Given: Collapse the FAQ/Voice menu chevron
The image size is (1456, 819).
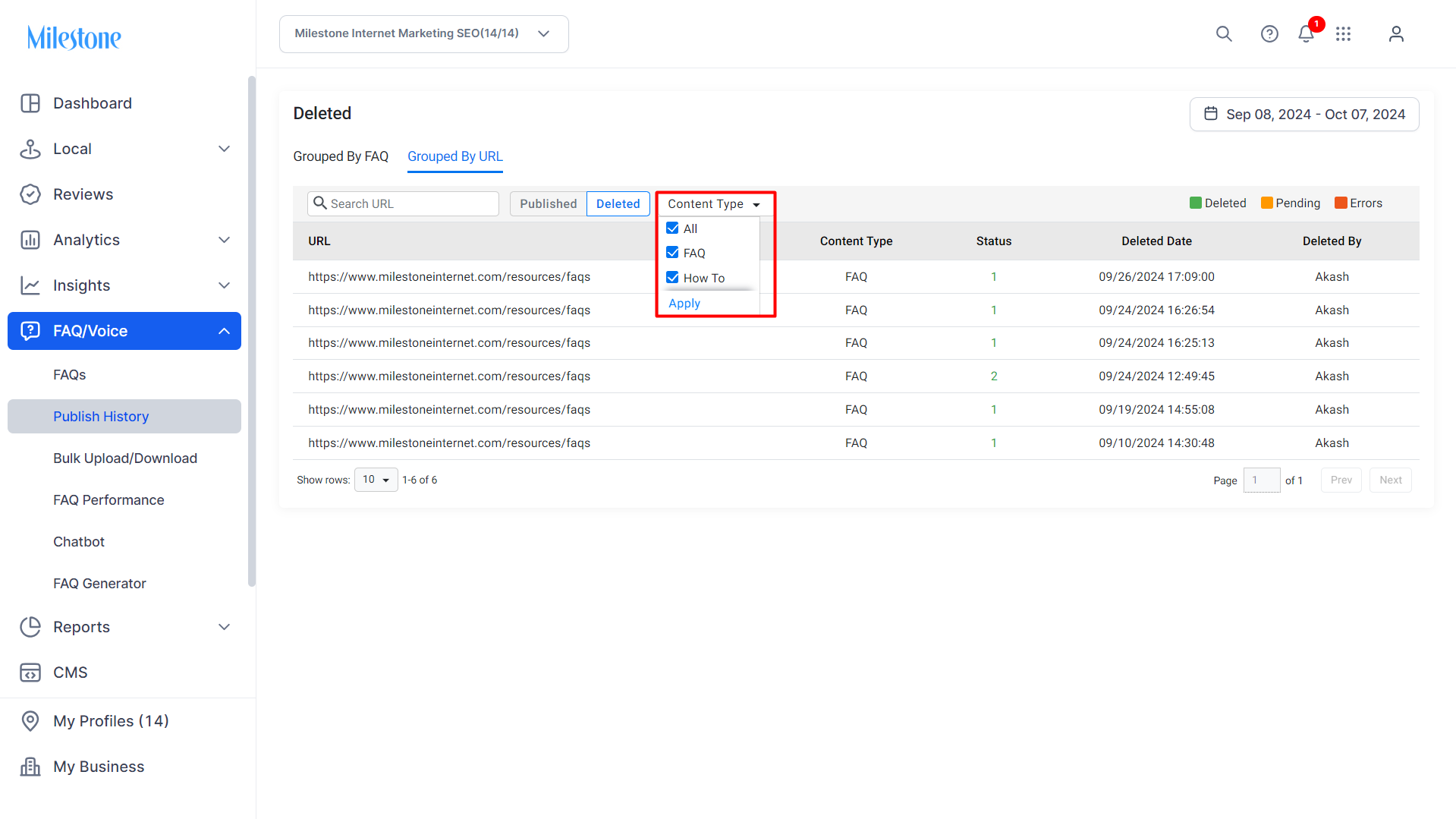Looking at the screenshot, I should point(225,331).
